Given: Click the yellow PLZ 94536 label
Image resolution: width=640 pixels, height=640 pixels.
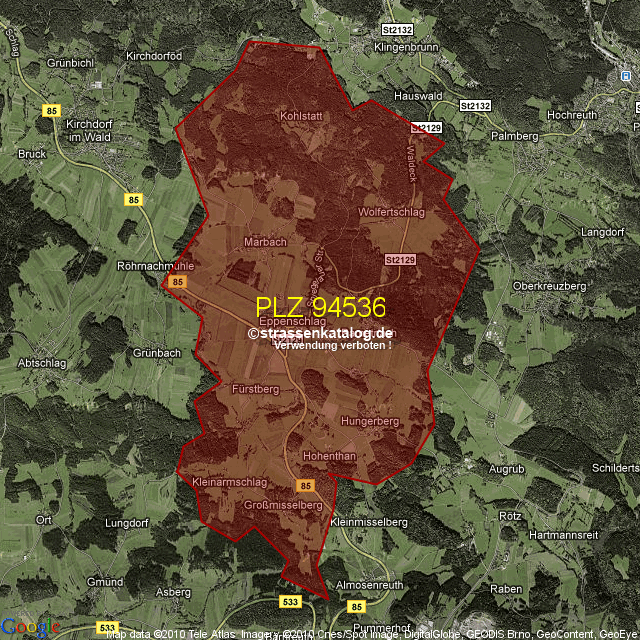Looking at the screenshot, I should [320, 307].
